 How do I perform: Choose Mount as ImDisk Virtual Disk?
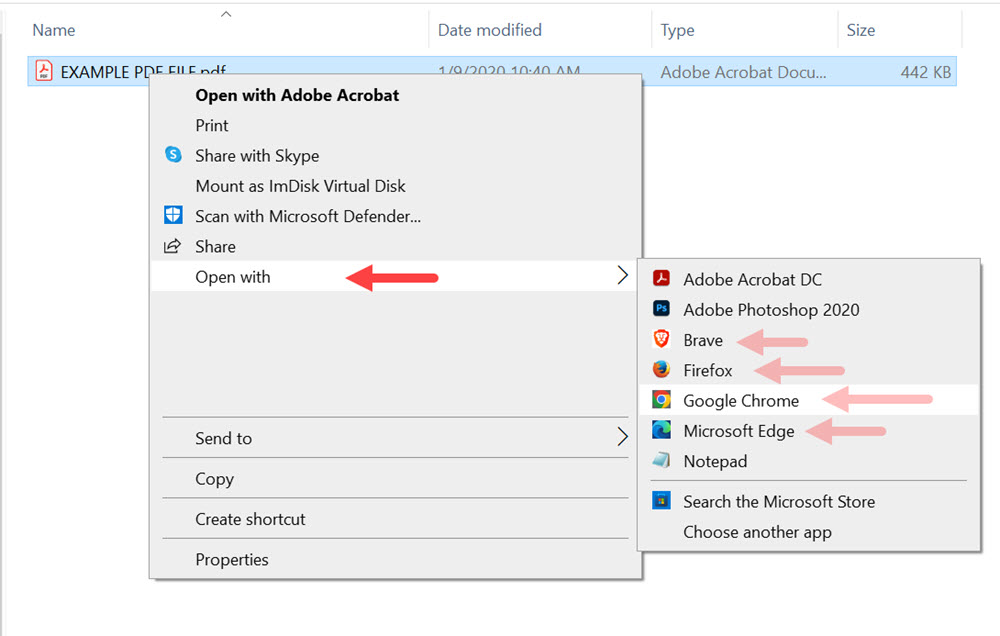300,186
